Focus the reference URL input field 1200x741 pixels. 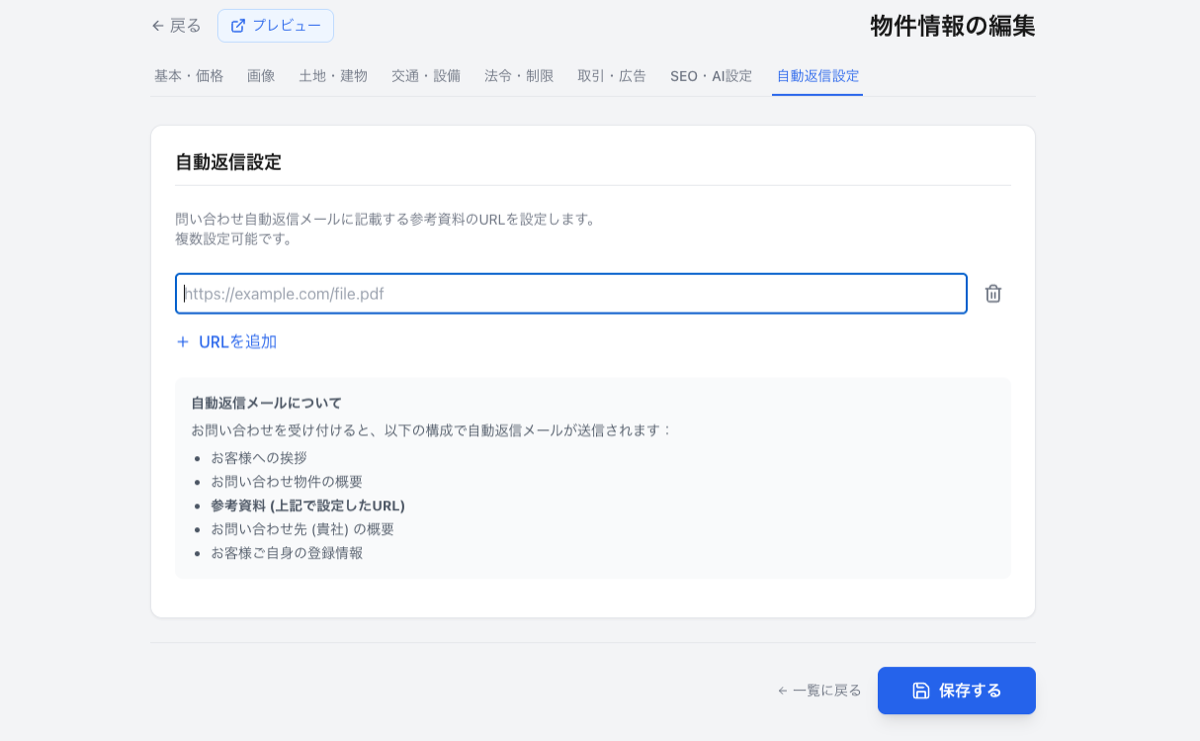[x=571, y=294]
